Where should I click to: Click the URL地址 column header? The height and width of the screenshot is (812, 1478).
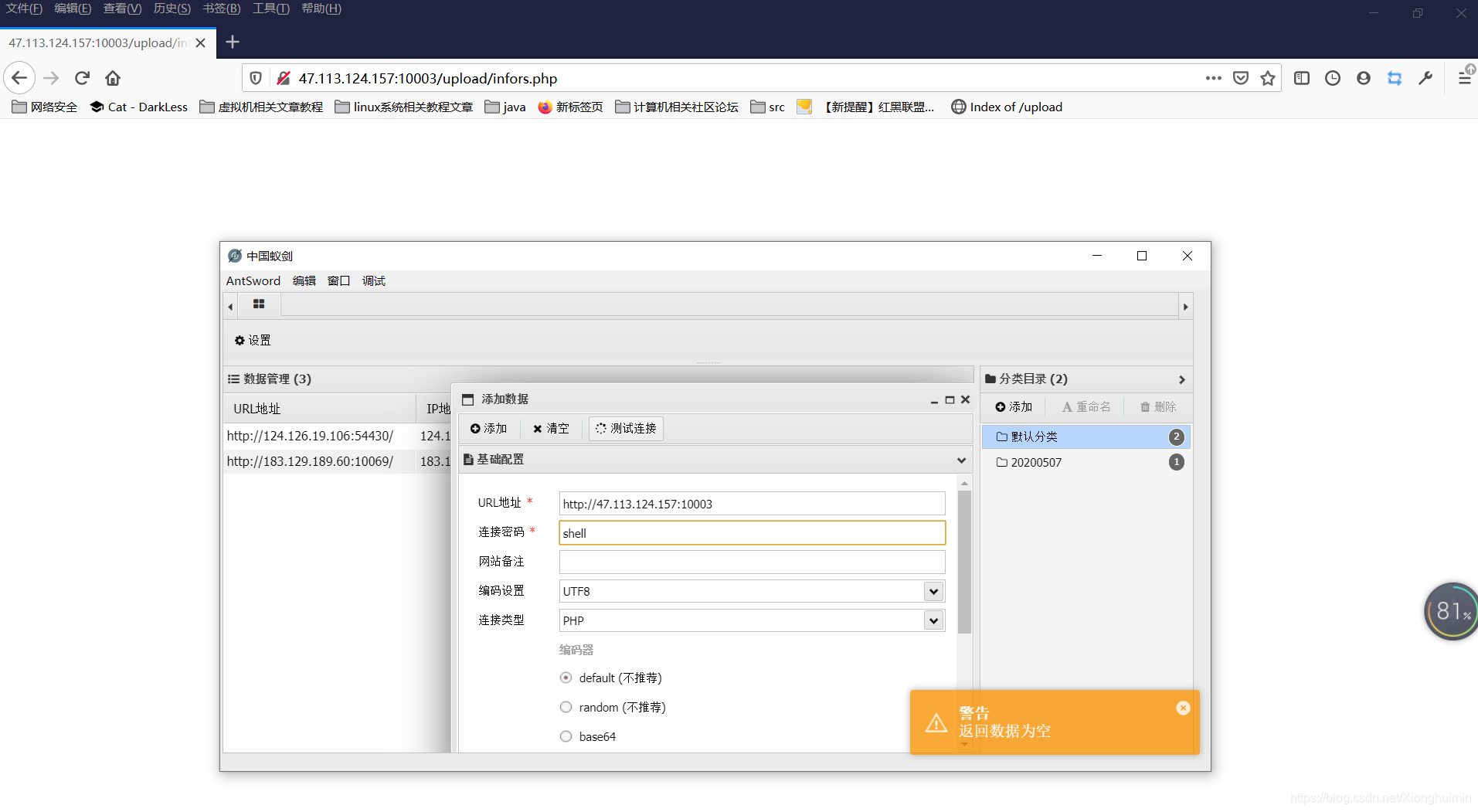(320, 409)
